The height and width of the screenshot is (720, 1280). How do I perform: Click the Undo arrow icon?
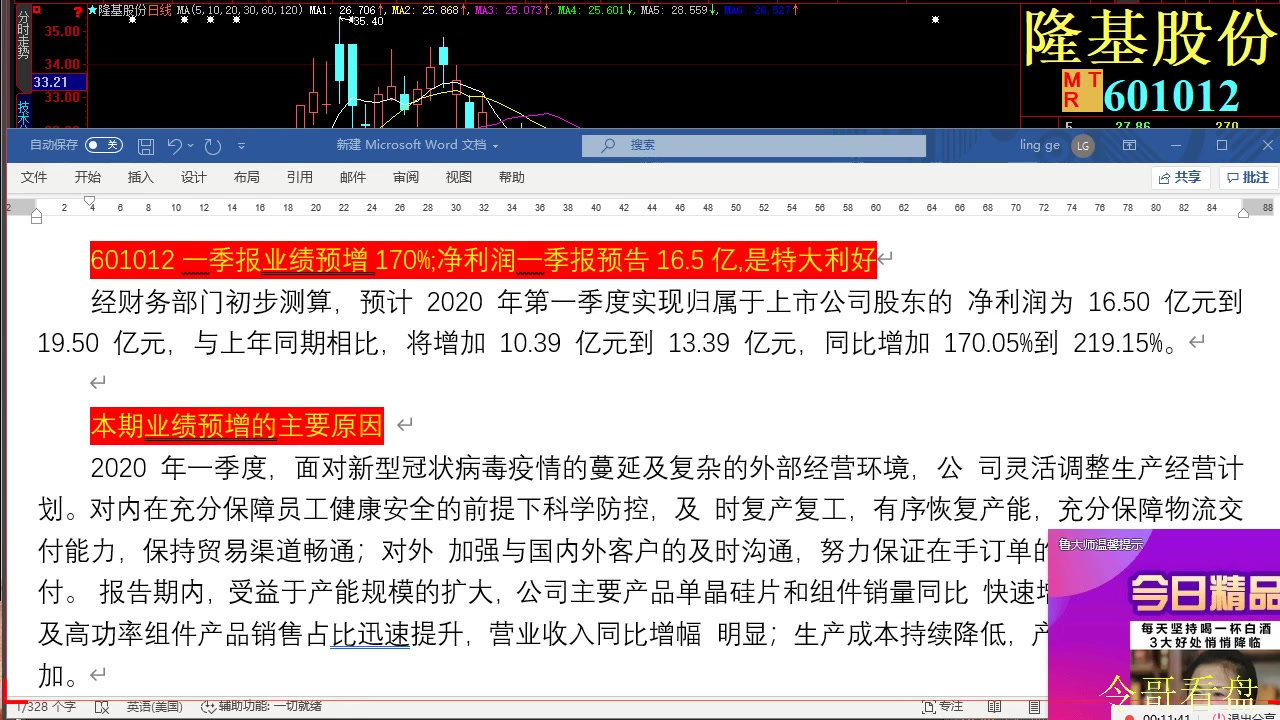pyautogui.click(x=174, y=146)
